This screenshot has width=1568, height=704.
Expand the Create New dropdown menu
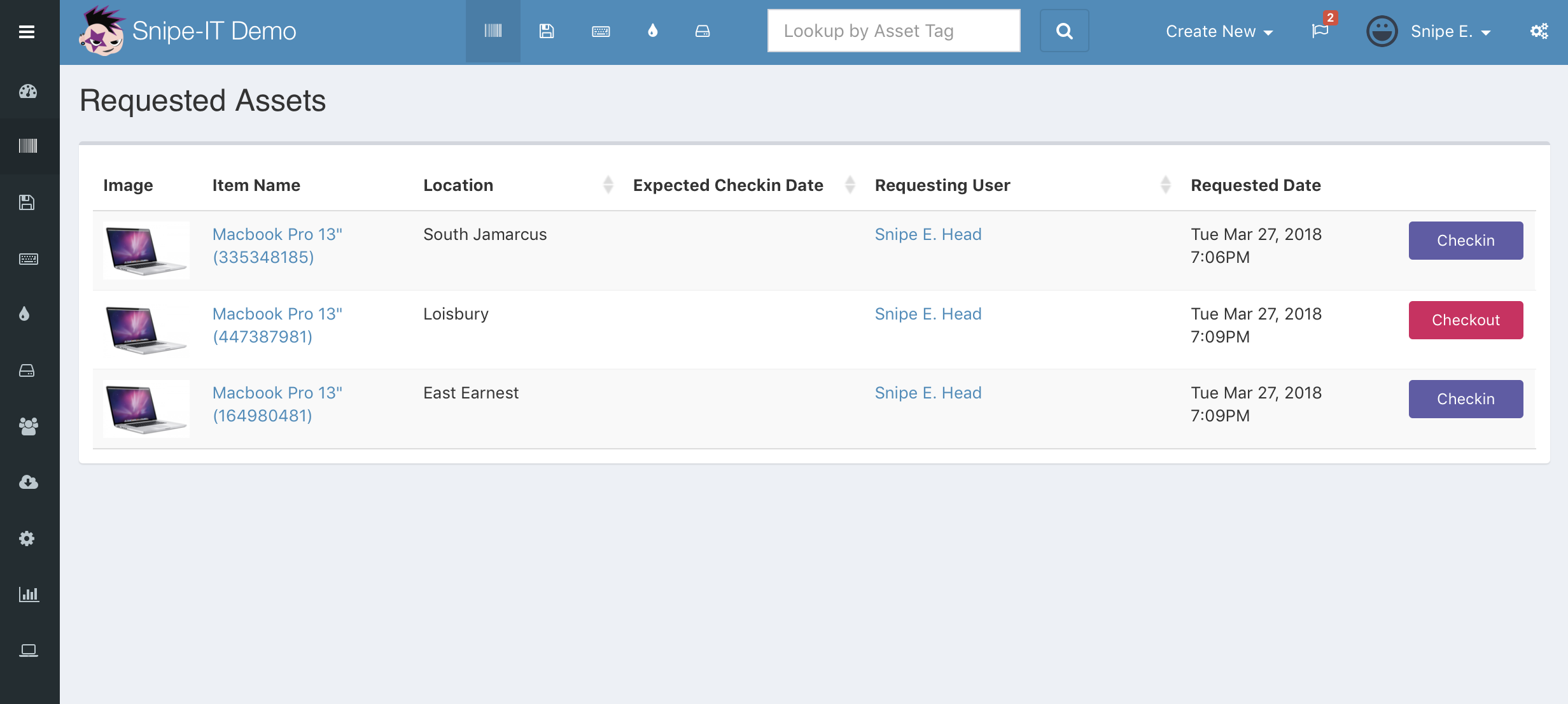tap(1220, 31)
